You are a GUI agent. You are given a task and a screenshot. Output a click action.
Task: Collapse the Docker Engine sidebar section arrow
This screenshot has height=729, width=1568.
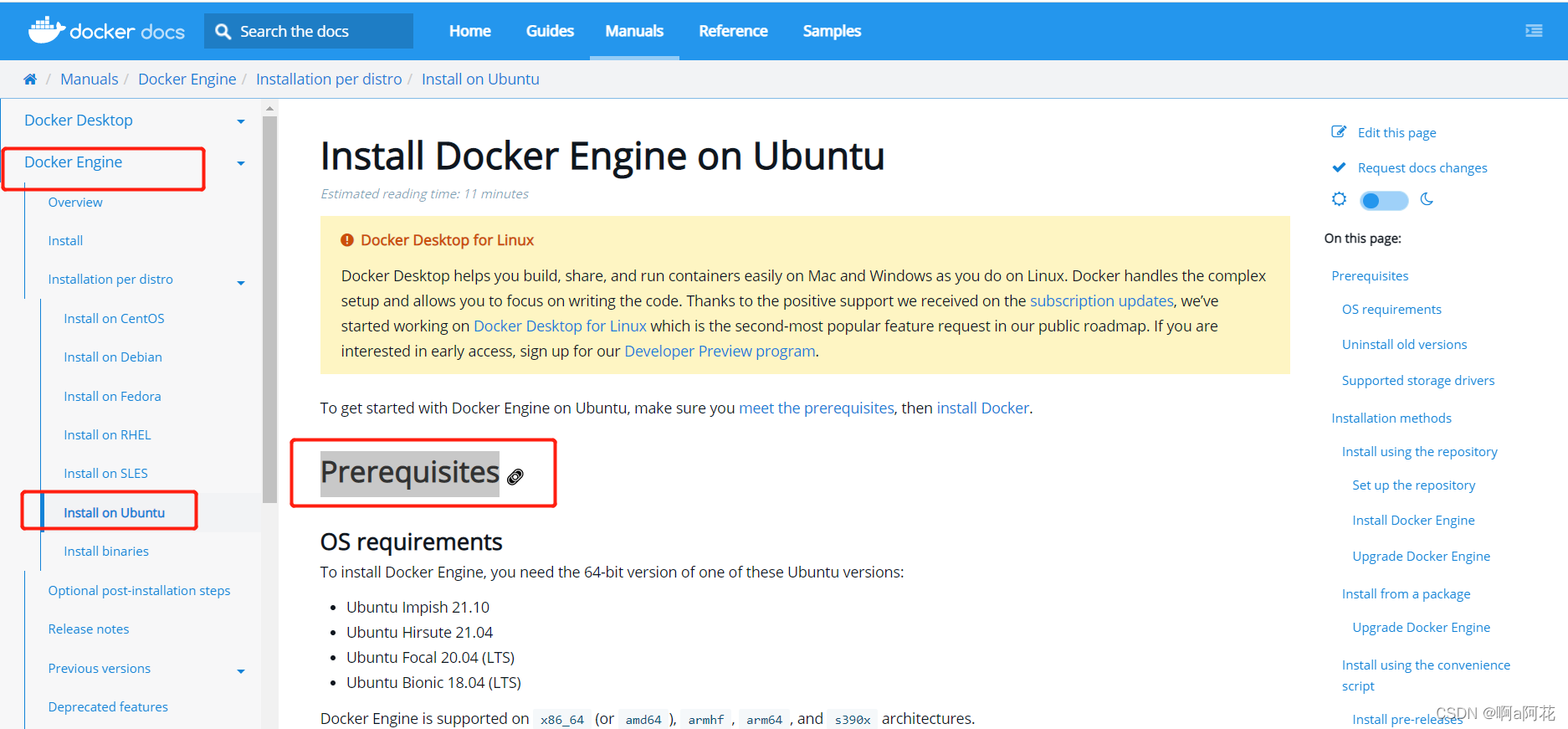pyautogui.click(x=241, y=164)
